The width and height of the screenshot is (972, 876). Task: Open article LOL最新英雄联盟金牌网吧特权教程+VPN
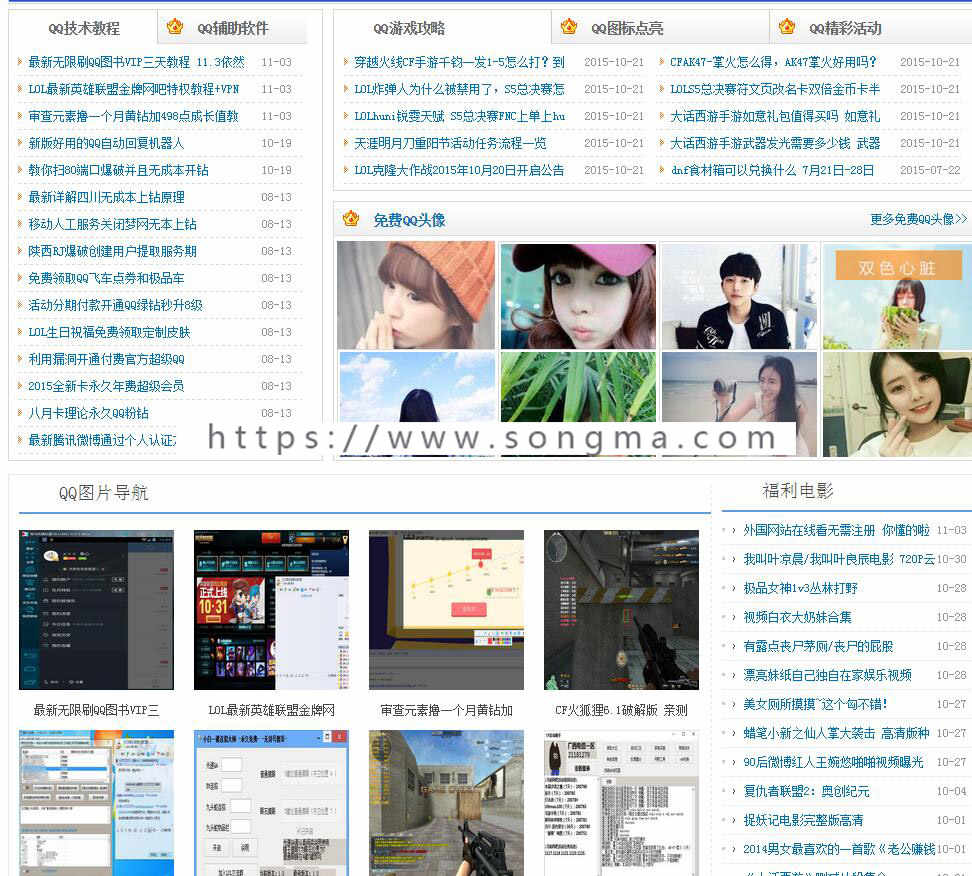133,89
